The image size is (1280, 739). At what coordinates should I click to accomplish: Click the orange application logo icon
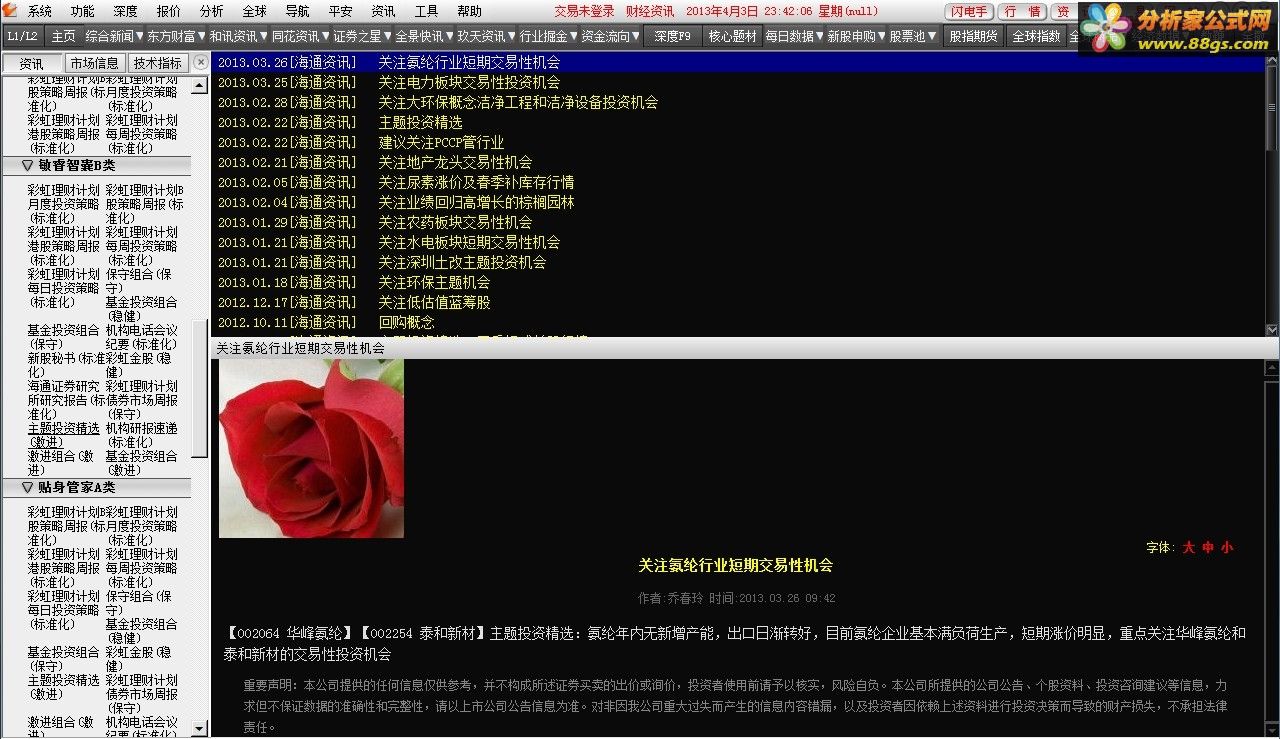pyautogui.click(x=10, y=11)
